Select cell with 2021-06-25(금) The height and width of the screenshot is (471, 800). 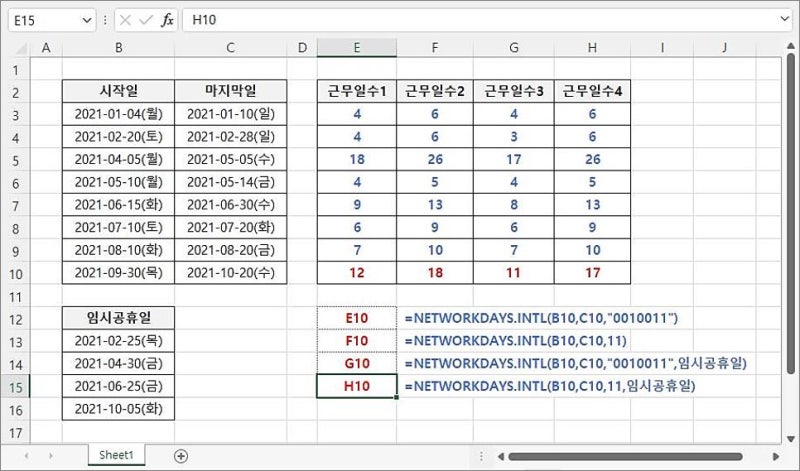[x=118, y=386]
